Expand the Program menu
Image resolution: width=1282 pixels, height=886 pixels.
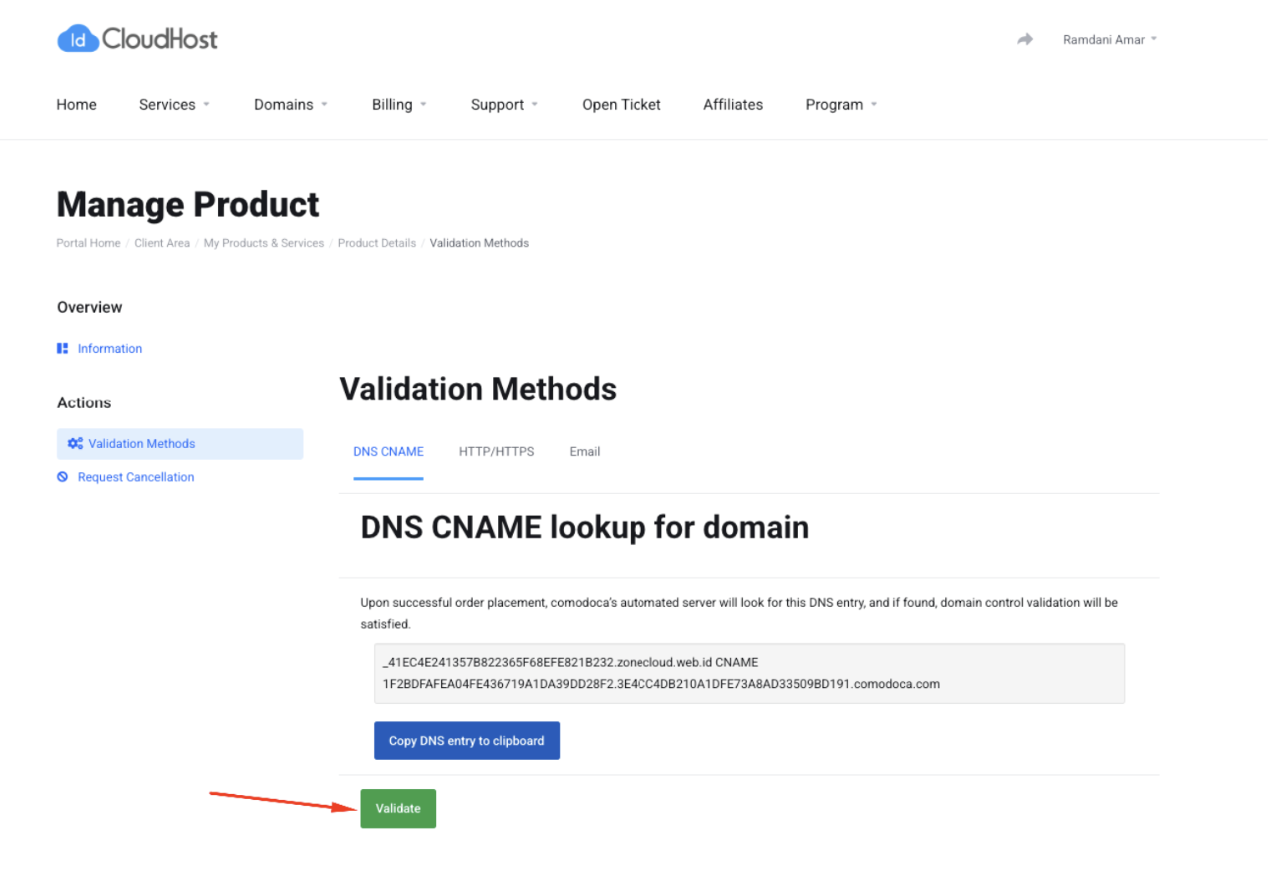(x=841, y=105)
